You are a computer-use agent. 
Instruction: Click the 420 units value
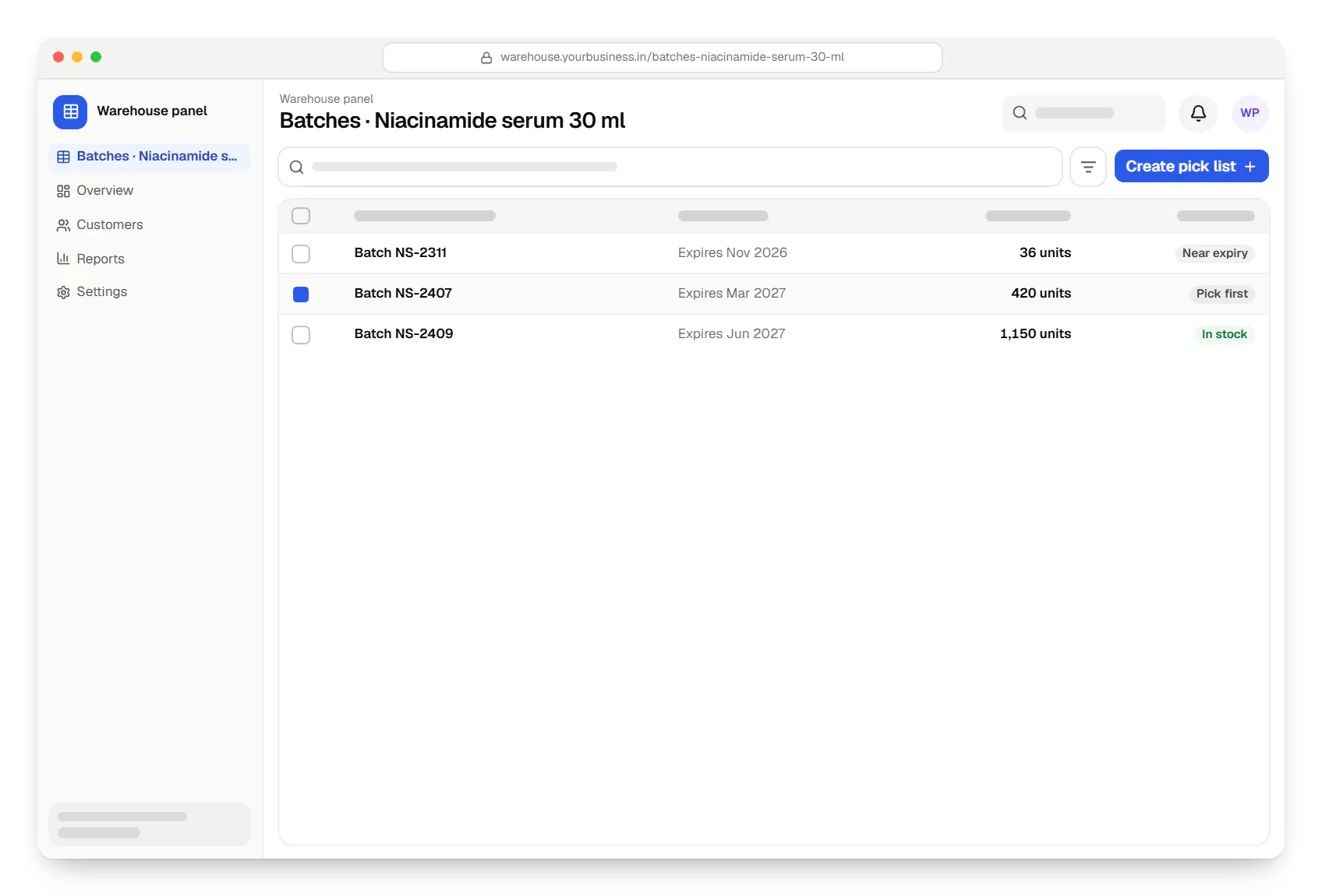[1041, 293]
